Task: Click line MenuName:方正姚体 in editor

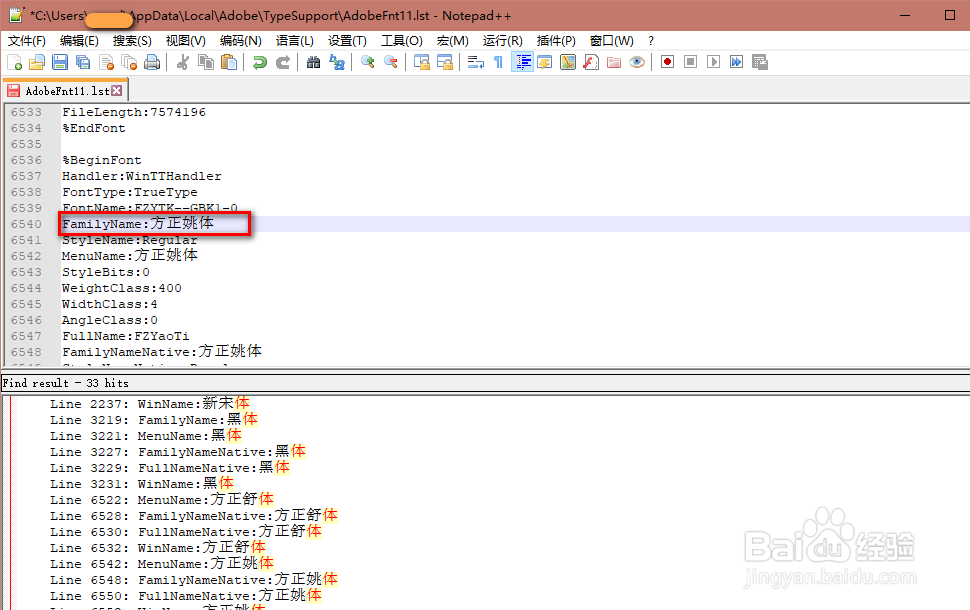Action: tap(129, 256)
